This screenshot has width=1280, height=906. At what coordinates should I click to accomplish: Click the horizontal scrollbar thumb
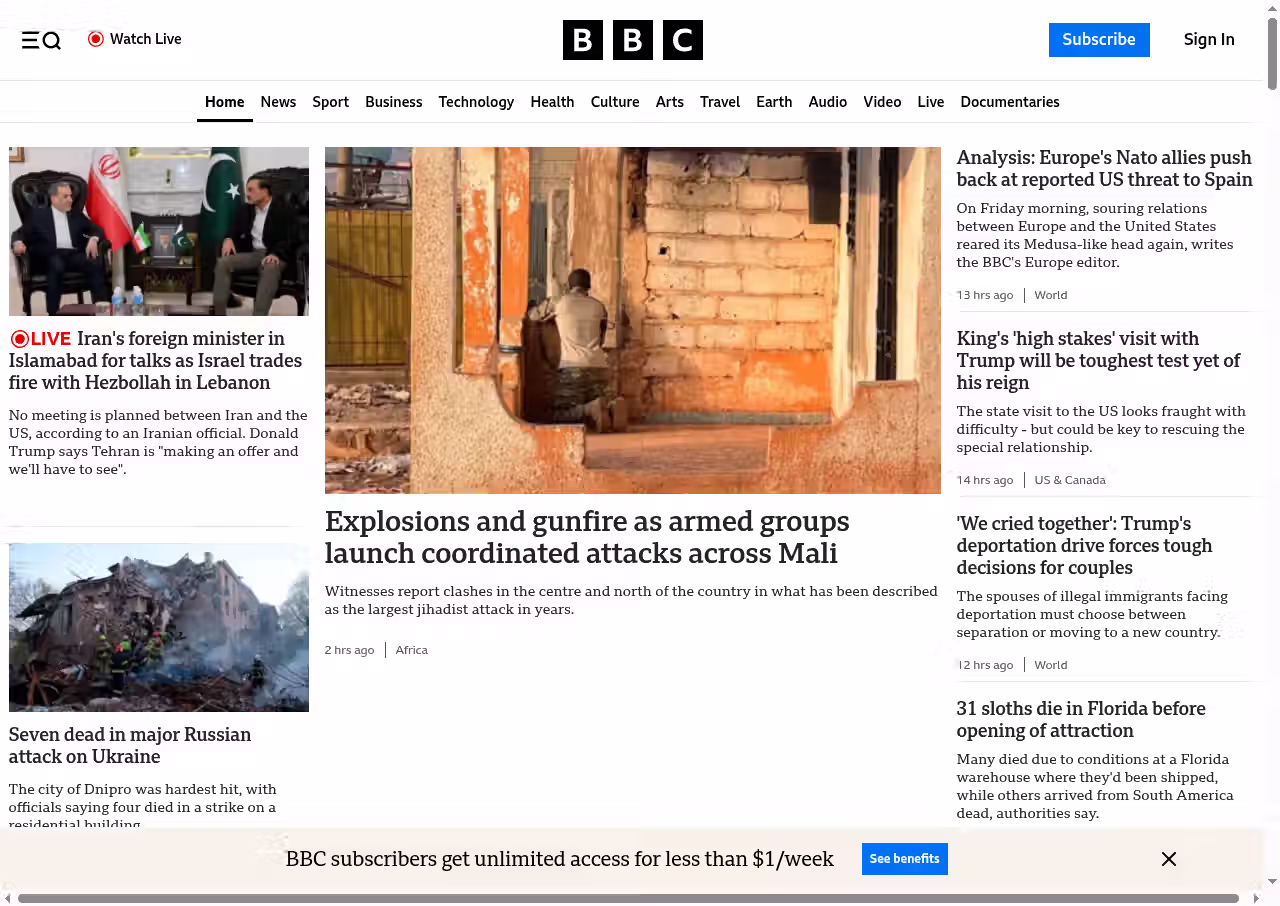pyautogui.click(x=628, y=898)
